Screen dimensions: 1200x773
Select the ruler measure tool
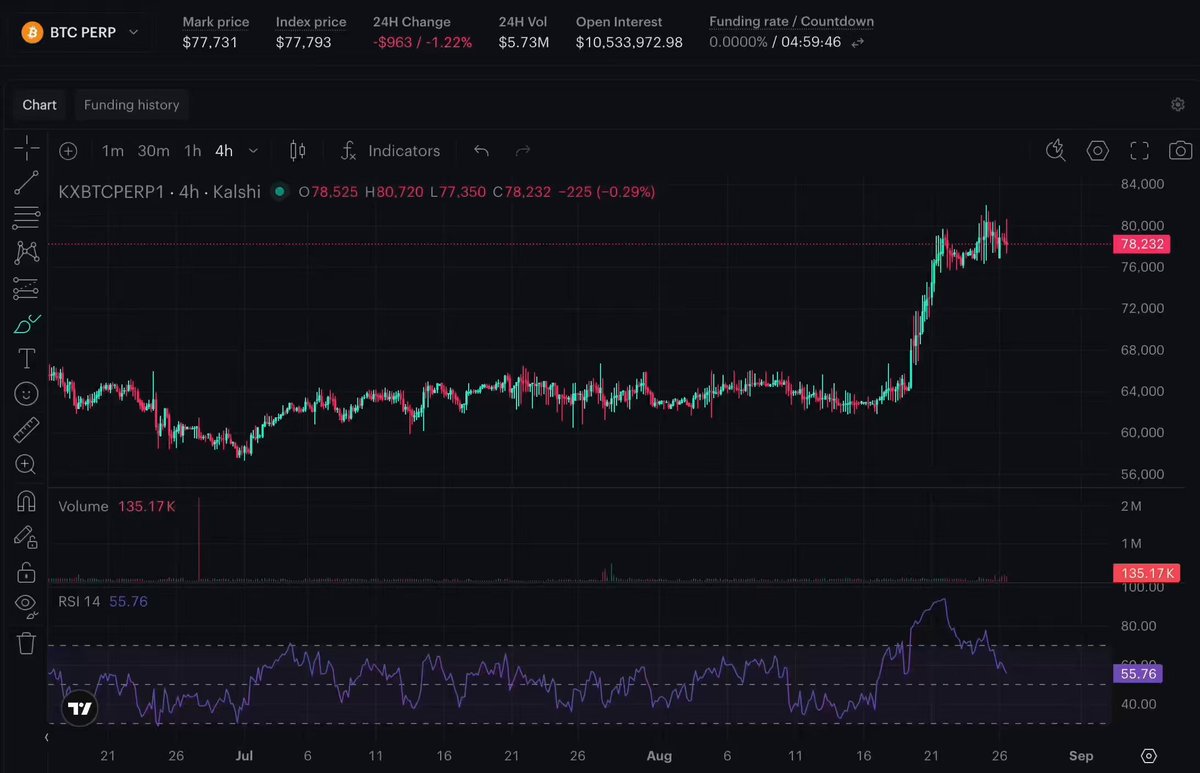(27, 429)
